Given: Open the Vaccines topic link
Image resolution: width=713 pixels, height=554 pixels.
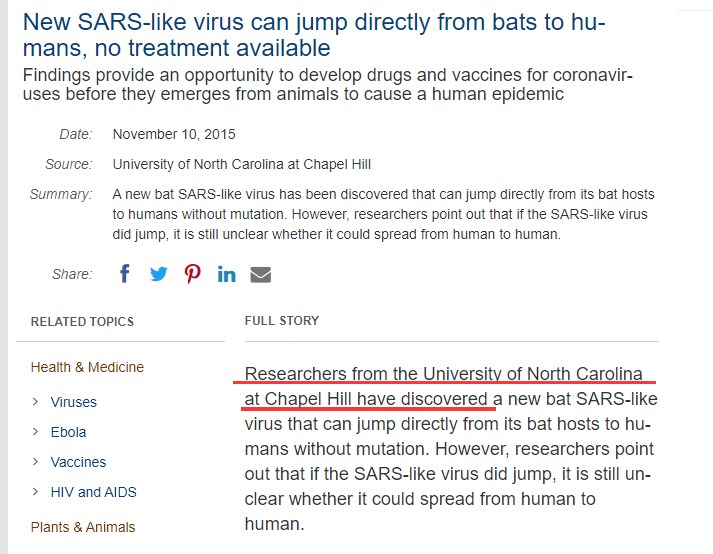Looking at the screenshot, I should click(78, 462).
